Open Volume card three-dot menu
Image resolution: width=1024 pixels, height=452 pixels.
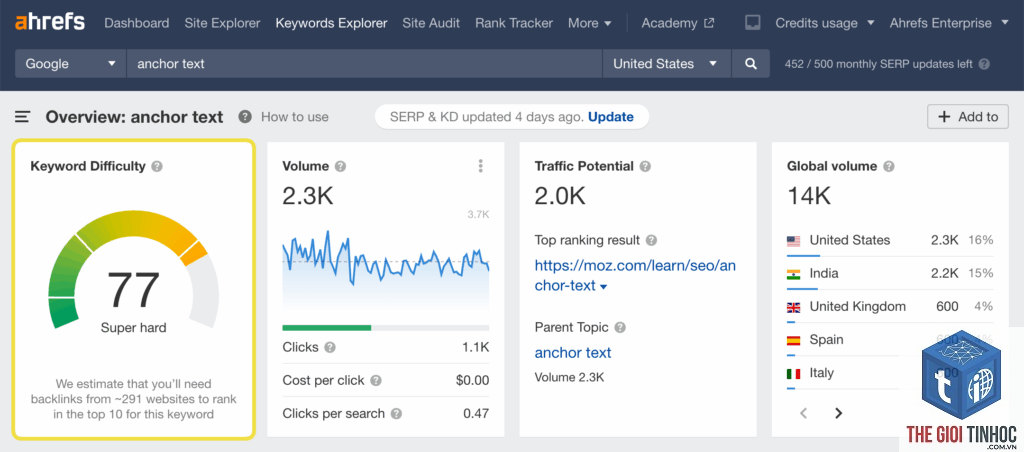point(481,166)
